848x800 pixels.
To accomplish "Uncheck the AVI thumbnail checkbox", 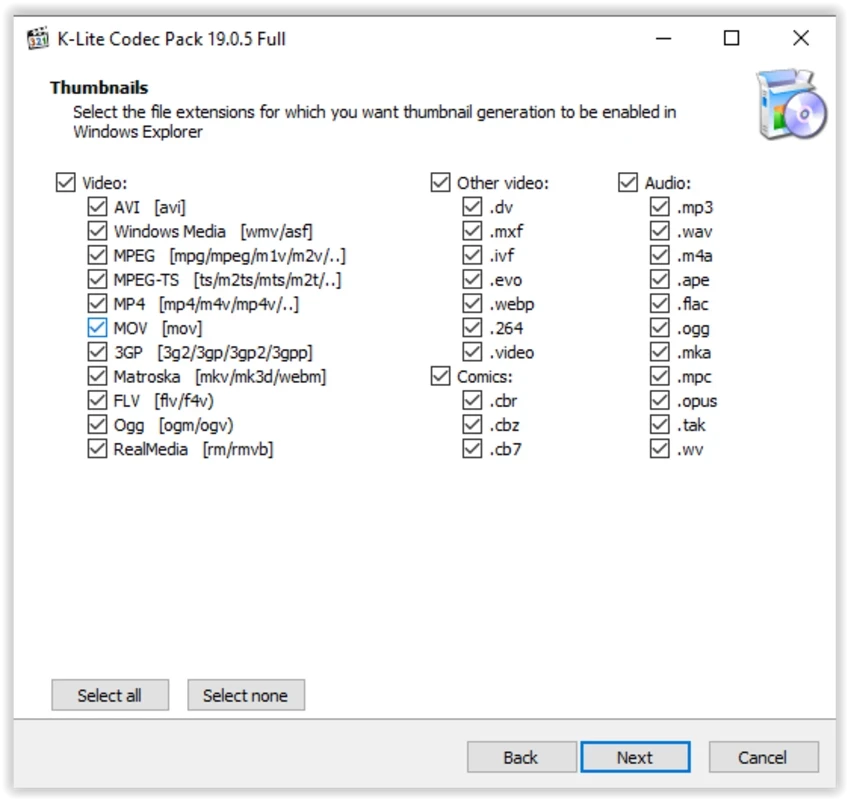I will [x=97, y=207].
